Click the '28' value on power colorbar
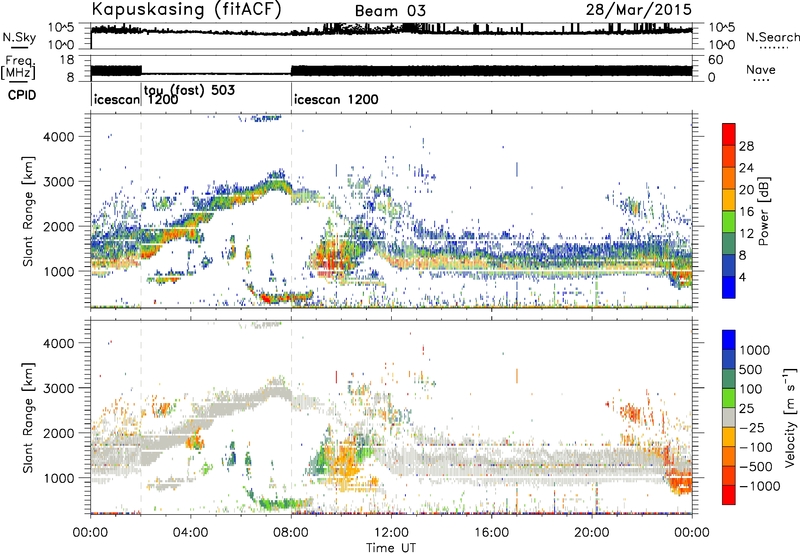800x554 pixels. [746, 146]
